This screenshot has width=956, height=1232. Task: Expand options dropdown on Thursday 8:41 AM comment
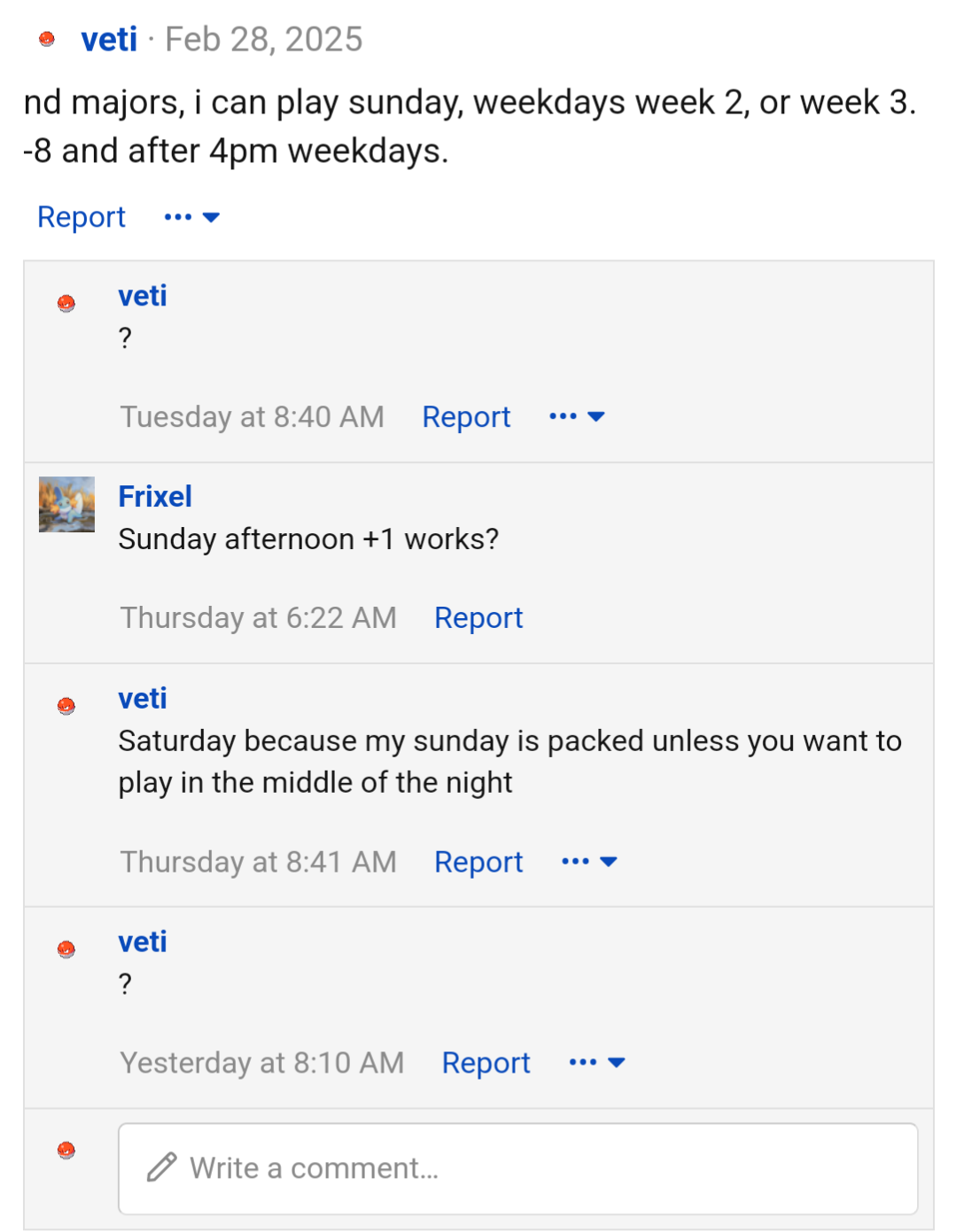589,862
